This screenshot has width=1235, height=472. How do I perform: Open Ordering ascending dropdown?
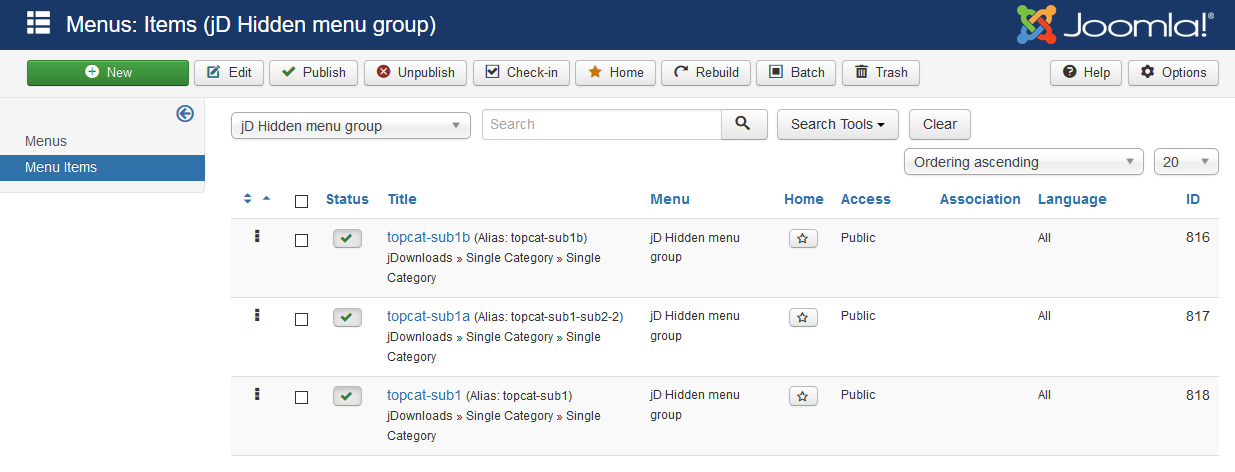(x=1024, y=162)
